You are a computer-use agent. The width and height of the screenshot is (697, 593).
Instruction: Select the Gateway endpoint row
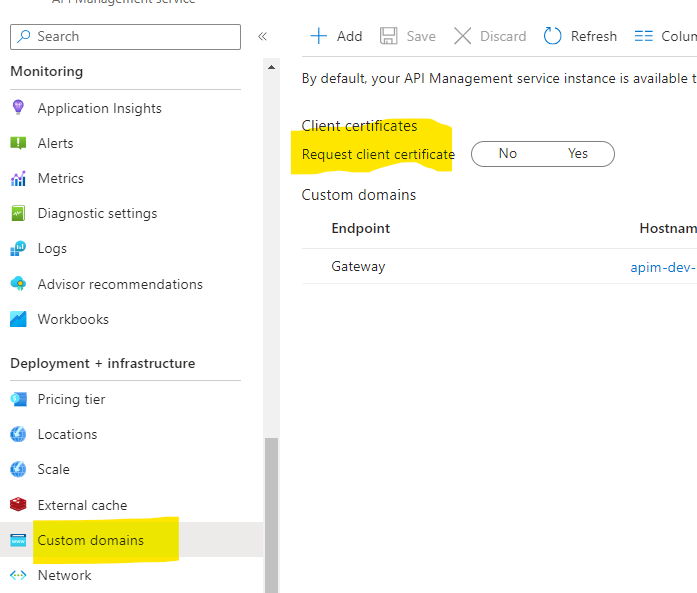click(x=499, y=266)
